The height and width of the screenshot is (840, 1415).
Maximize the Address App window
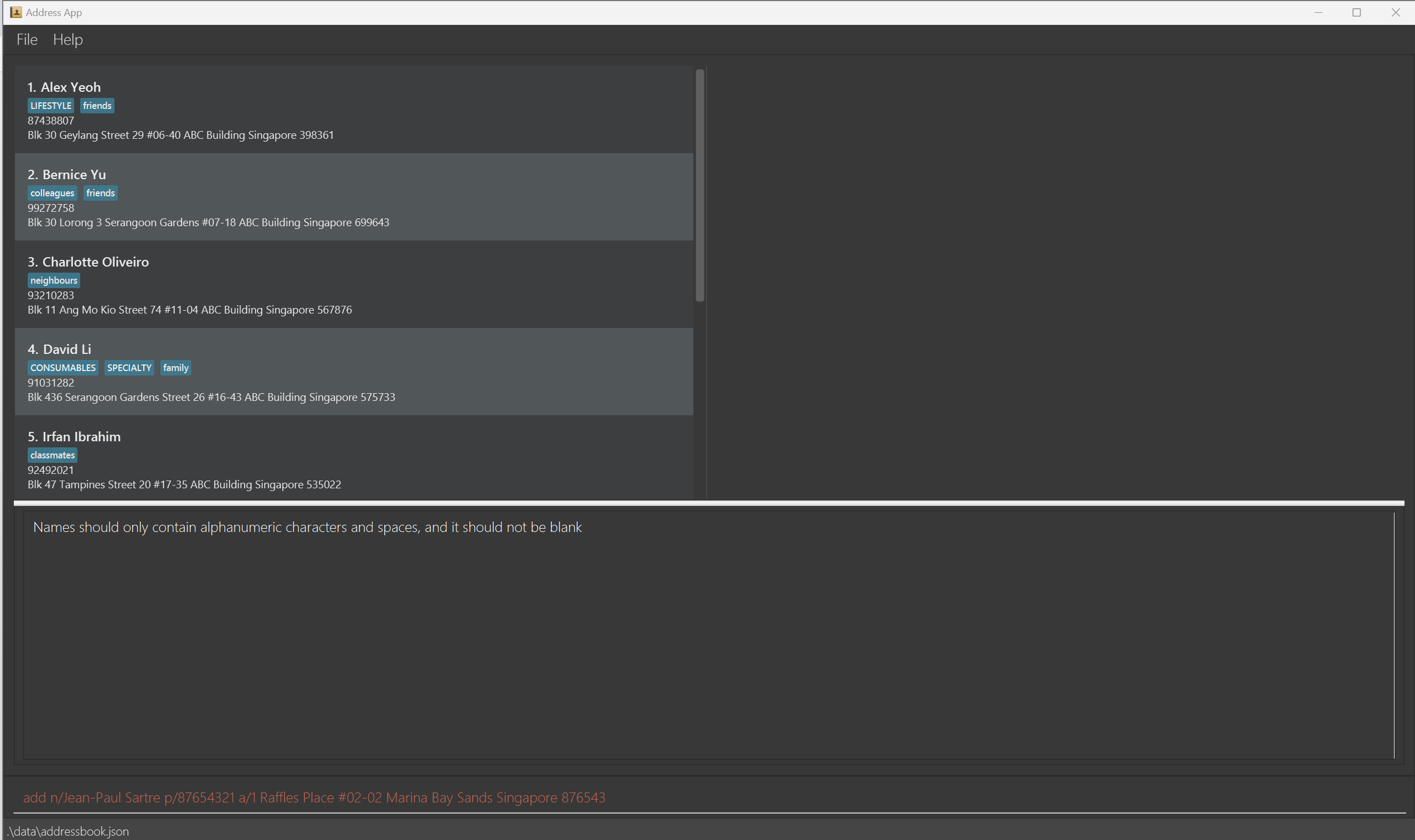click(x=1357, y=13)
